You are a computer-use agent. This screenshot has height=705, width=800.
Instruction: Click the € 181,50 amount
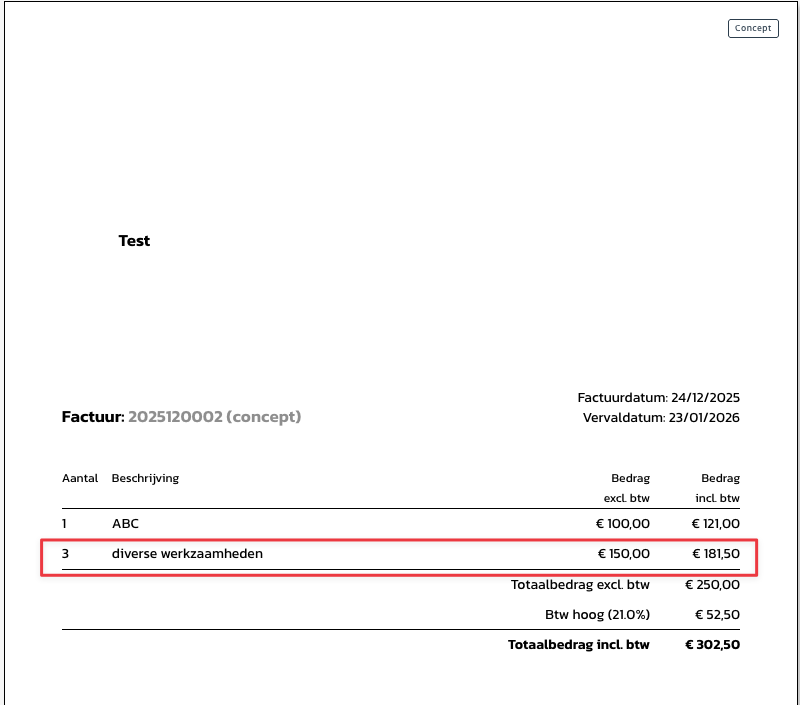tap(715, 553)
